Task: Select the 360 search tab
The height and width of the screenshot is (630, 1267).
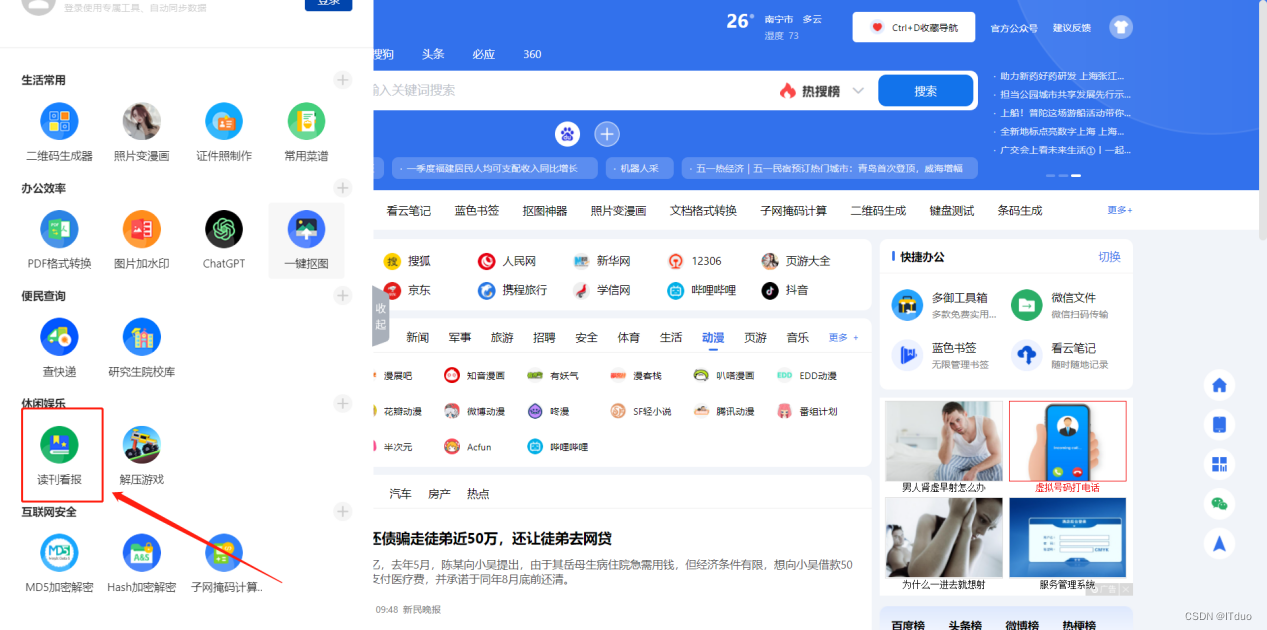Action: 533,54
